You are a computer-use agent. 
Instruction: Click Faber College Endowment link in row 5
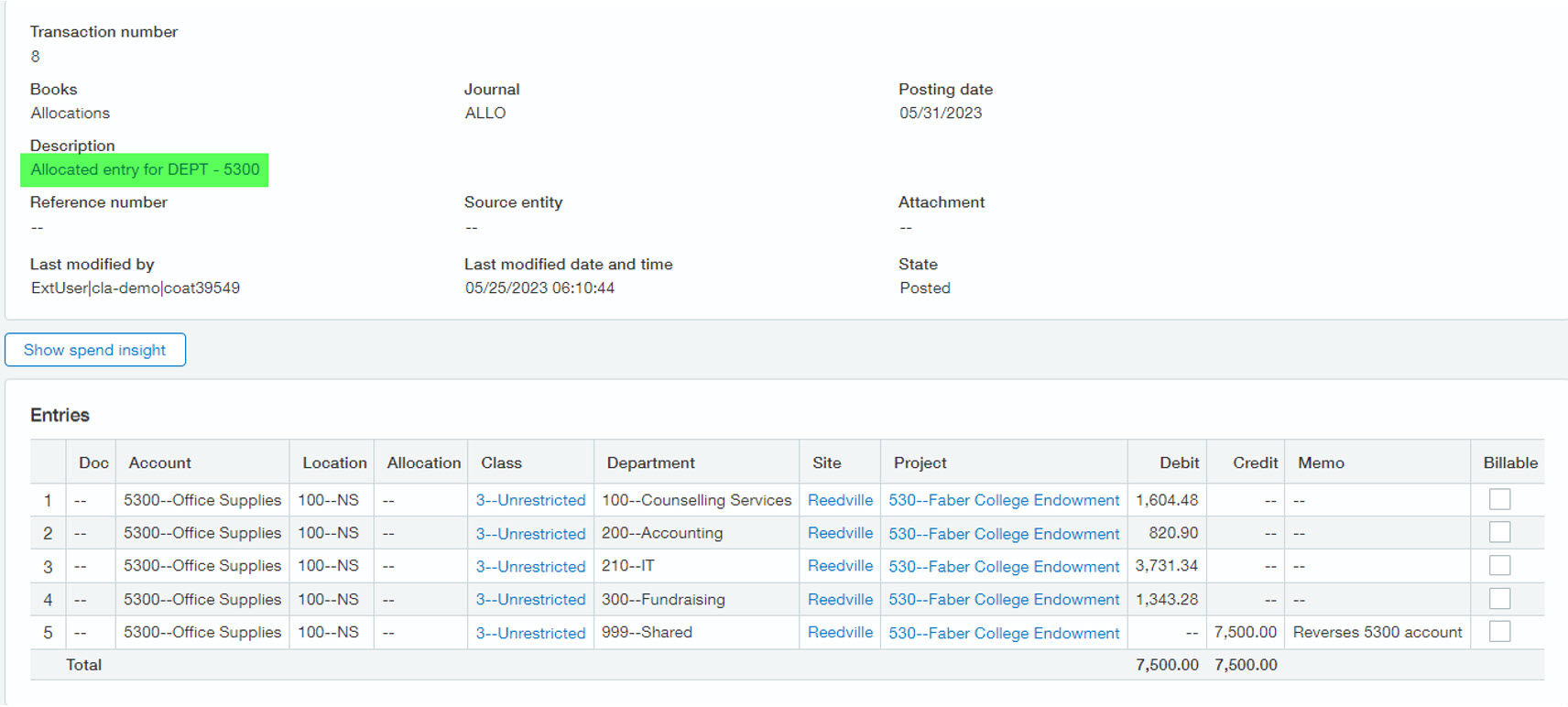[x=1004, y=633]
